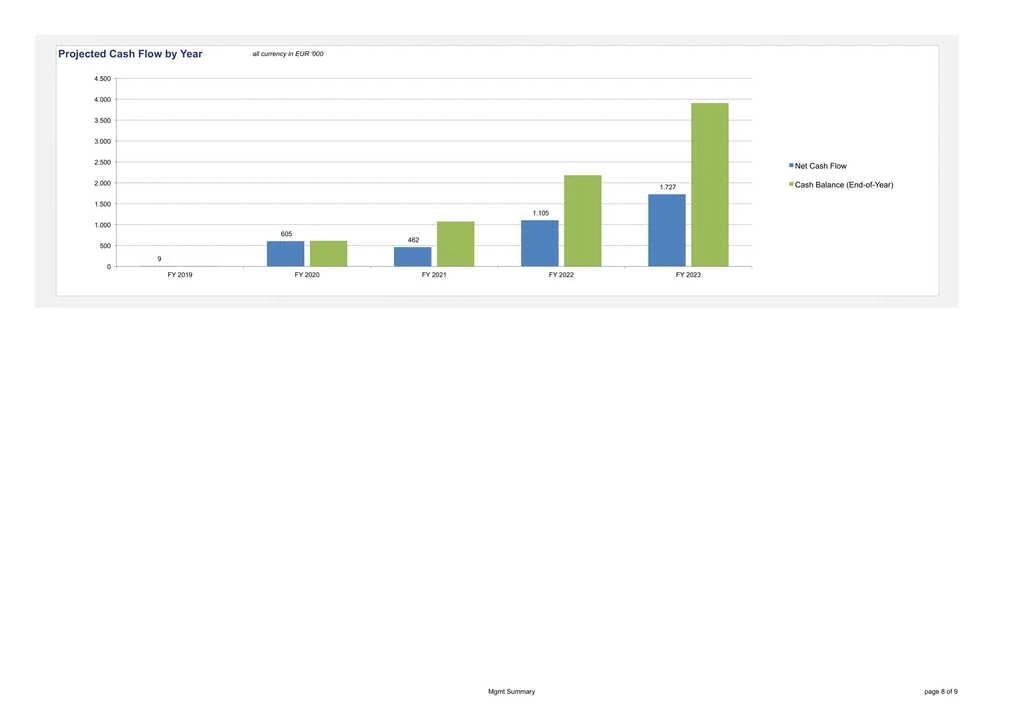Select the 605 data label
The width and height of the screenshot is (1024, 724).
(286, 234)
